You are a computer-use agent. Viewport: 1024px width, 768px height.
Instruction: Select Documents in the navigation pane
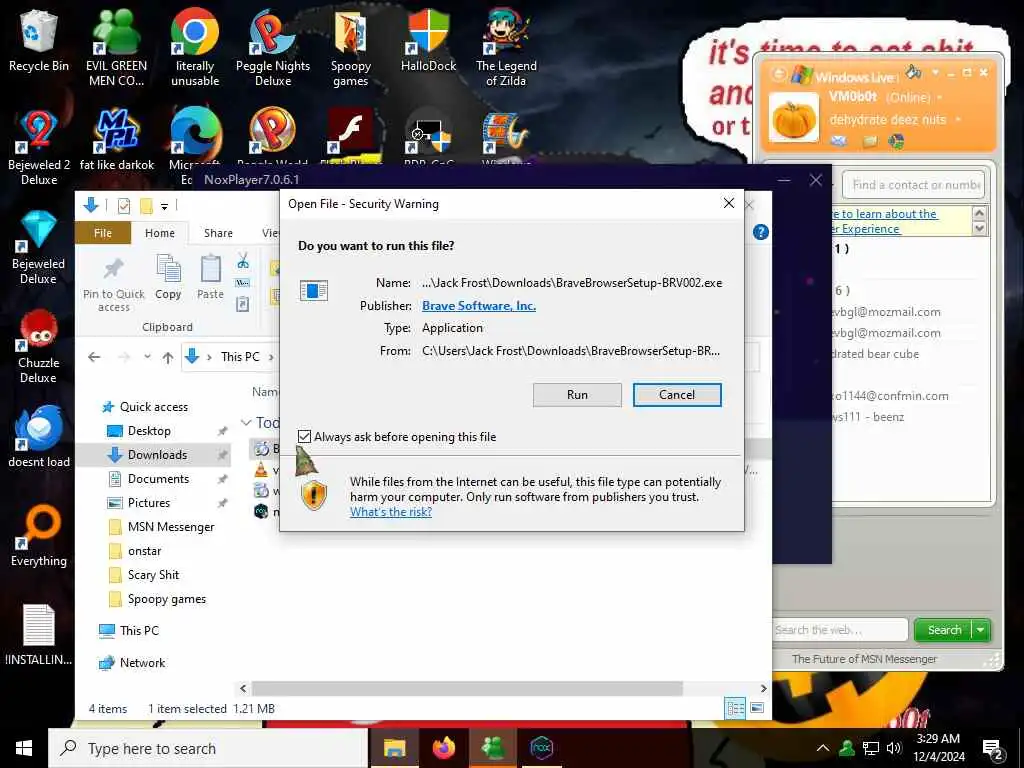pyautogui.click(x=158, y=479)
